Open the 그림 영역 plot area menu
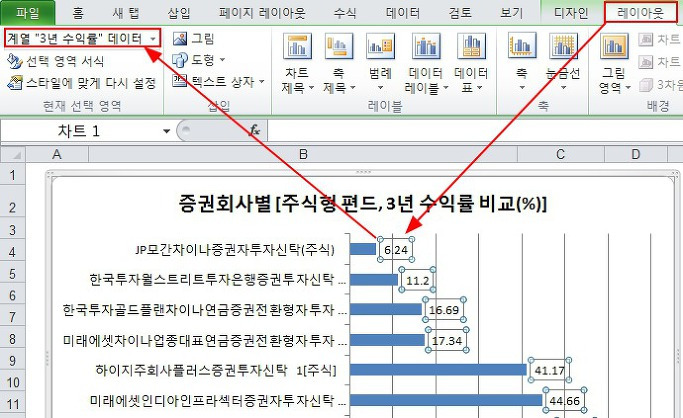The height and width of the screenshot is (418, 683). 614,63
